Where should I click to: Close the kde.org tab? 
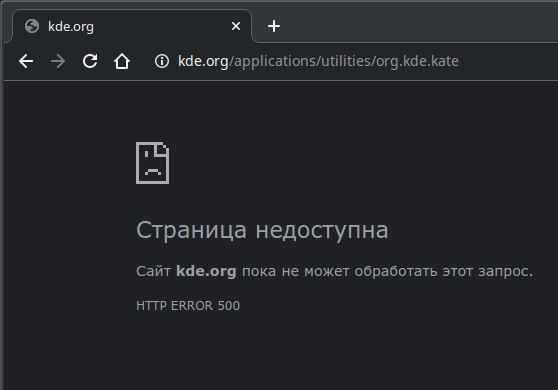click(x=236, y=26)
